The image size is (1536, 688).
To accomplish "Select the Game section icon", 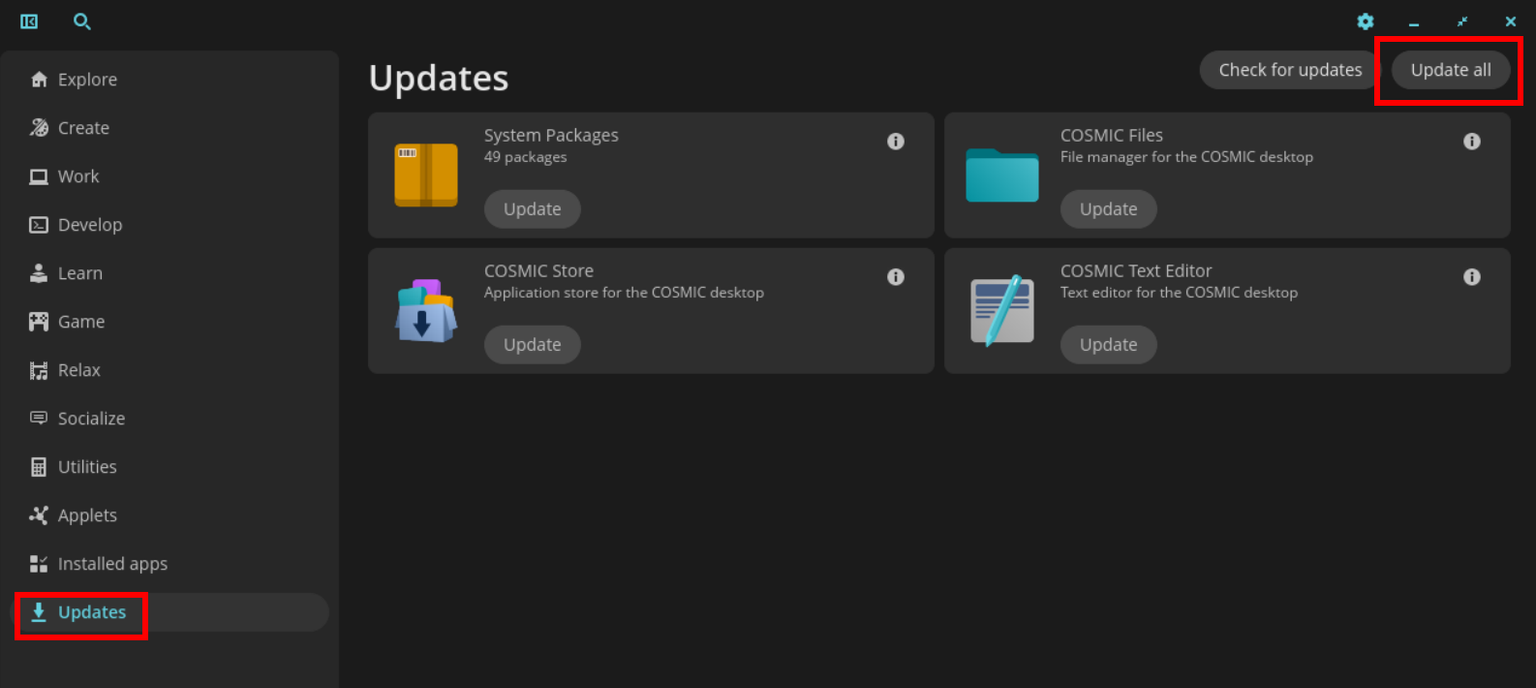I will (38, 321).
